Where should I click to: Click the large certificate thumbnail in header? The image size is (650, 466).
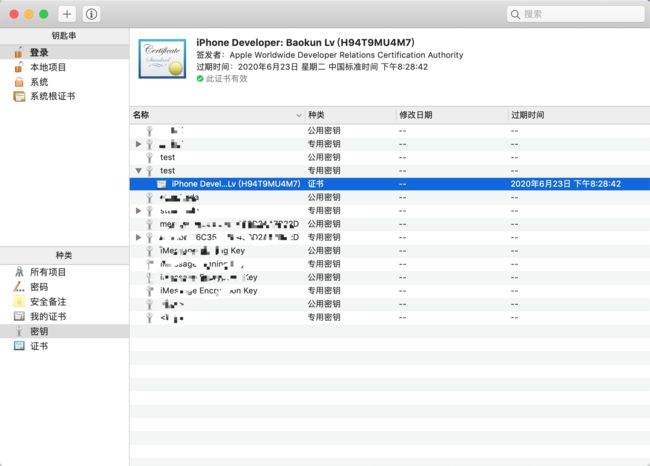162,58
